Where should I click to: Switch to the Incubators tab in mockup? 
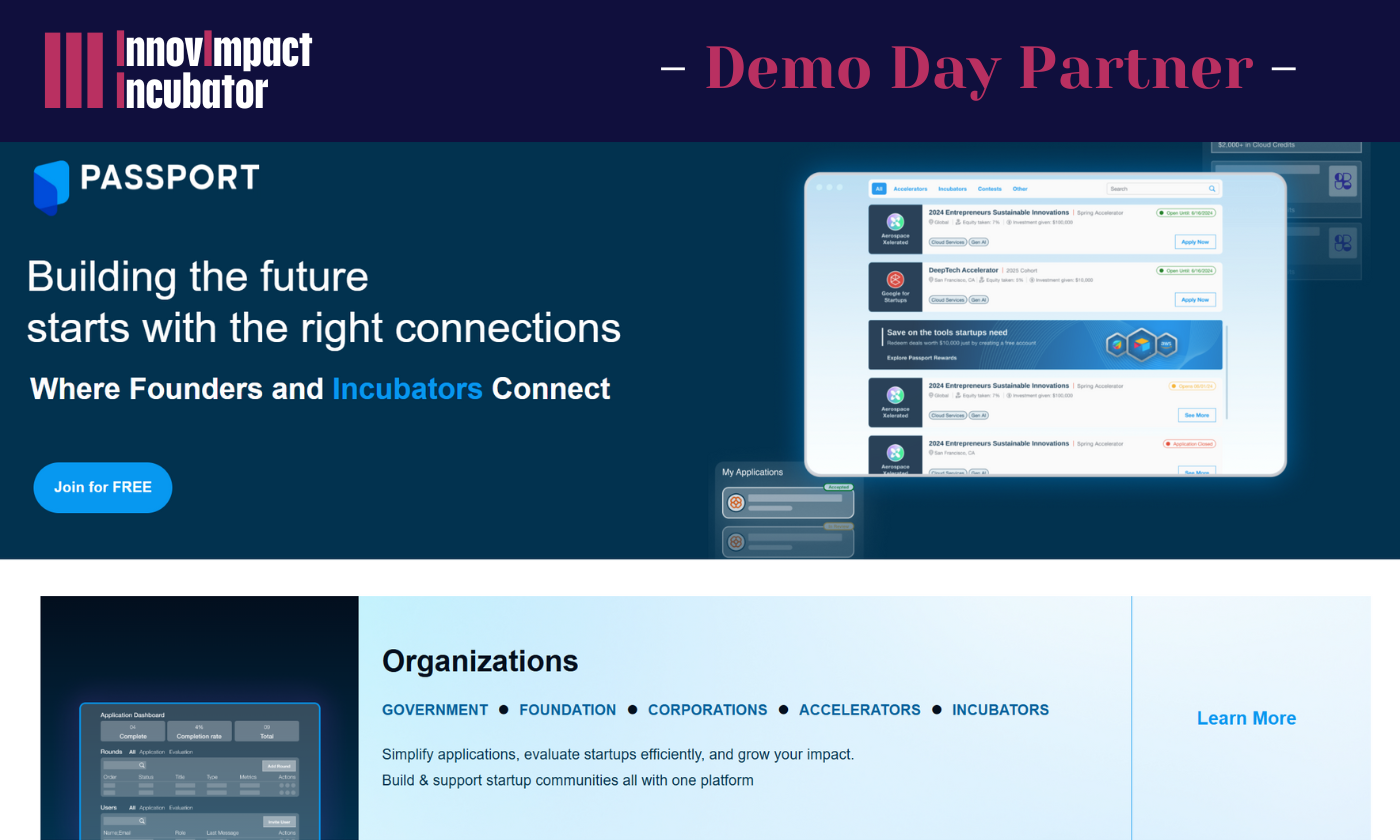(953, 189)
